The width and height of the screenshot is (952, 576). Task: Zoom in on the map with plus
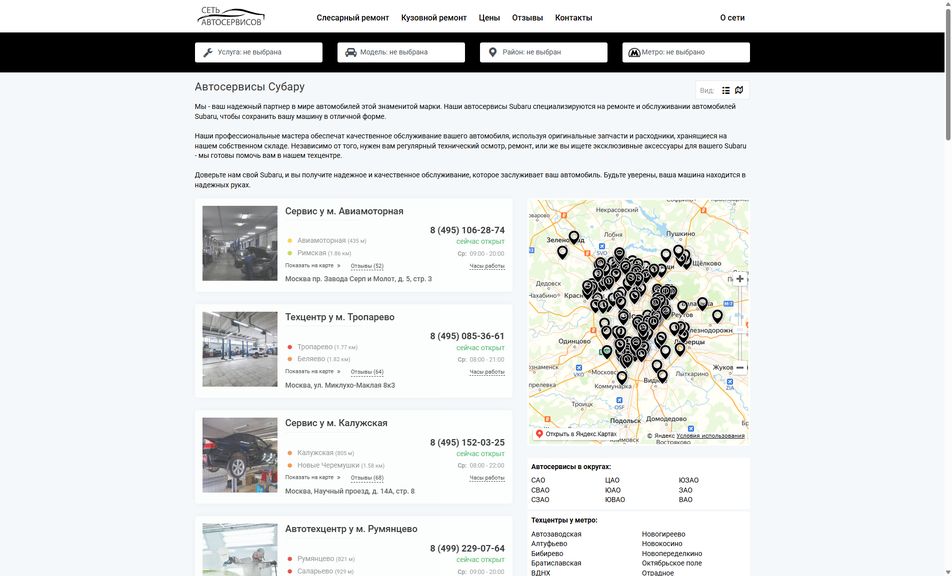[740, 279]
